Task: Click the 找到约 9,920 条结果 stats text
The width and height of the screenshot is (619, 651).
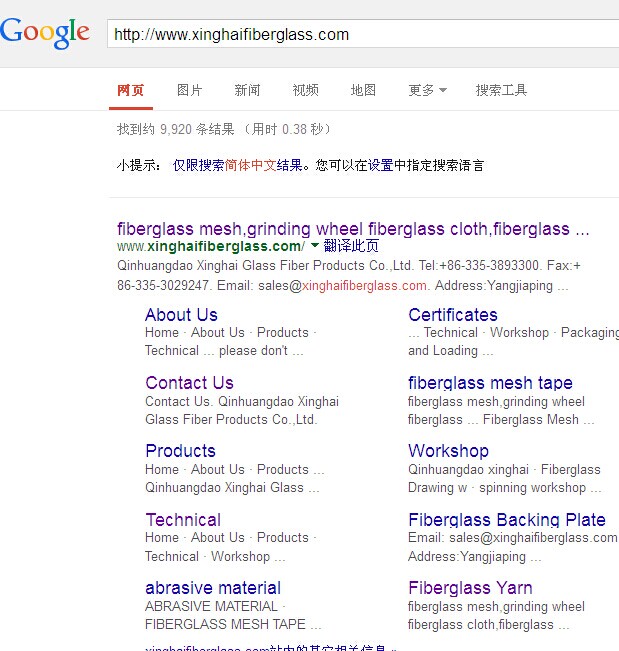Action: 176,129
